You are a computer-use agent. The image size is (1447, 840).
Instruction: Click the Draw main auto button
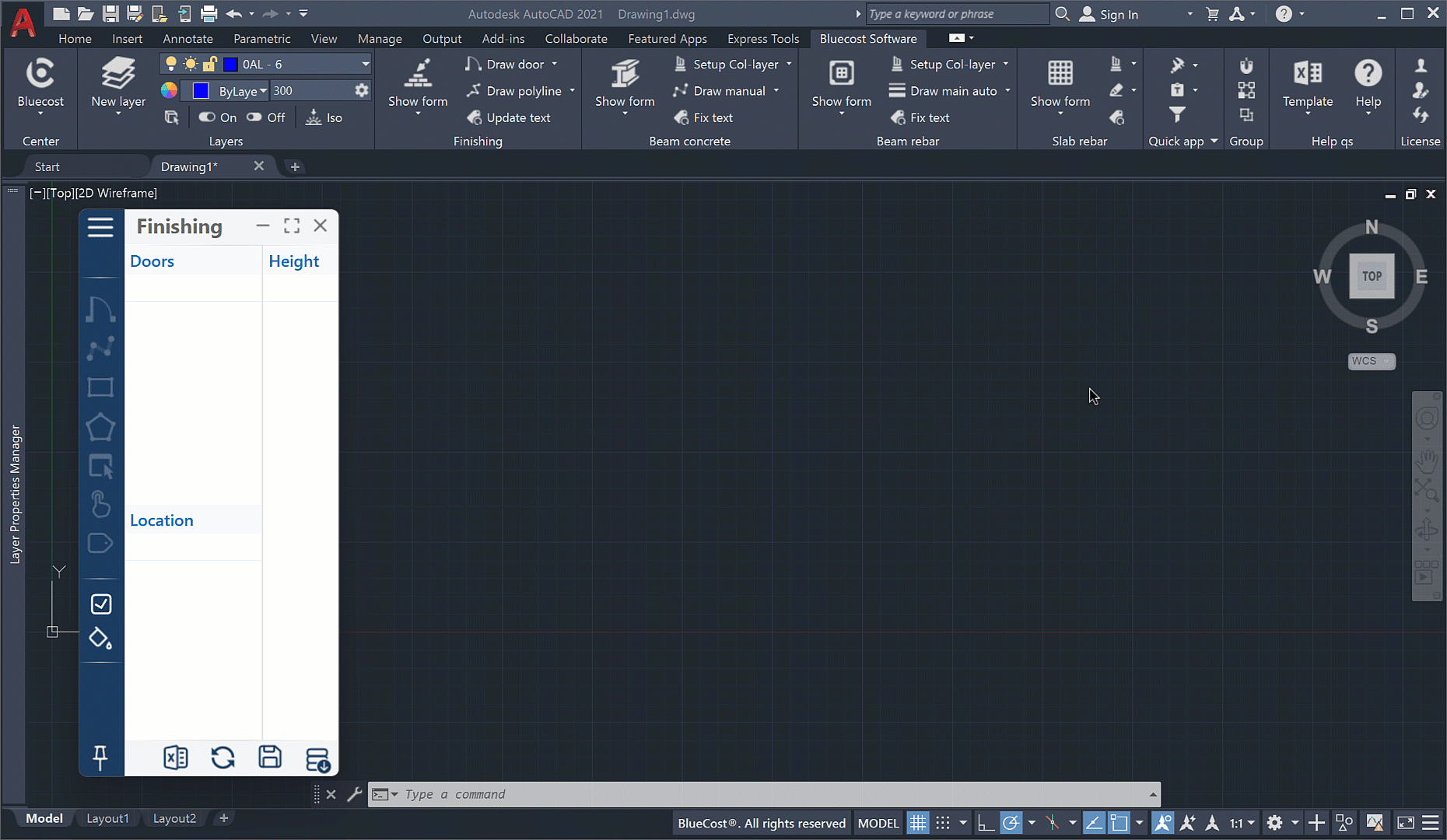tap(943, 91)
